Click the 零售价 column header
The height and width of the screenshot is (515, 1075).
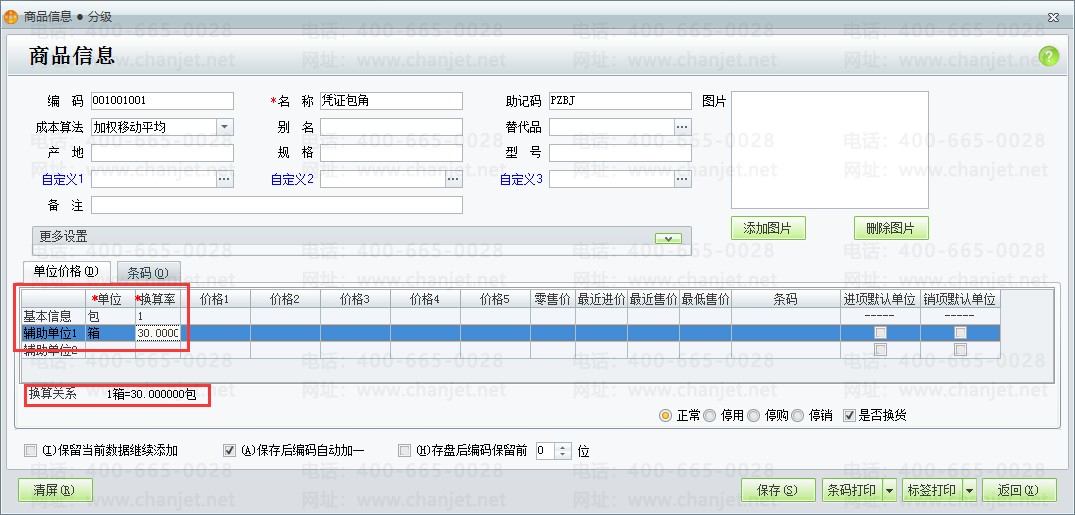coord(553,299)
